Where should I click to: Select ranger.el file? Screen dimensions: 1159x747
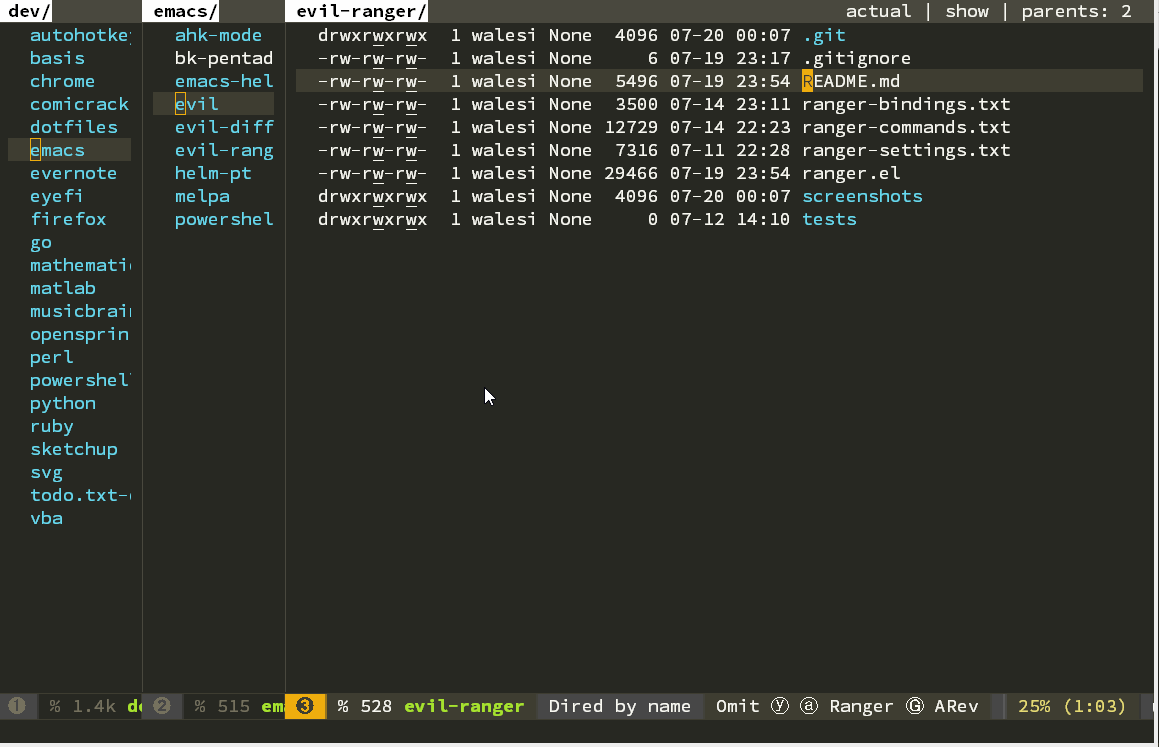point(851,173)
